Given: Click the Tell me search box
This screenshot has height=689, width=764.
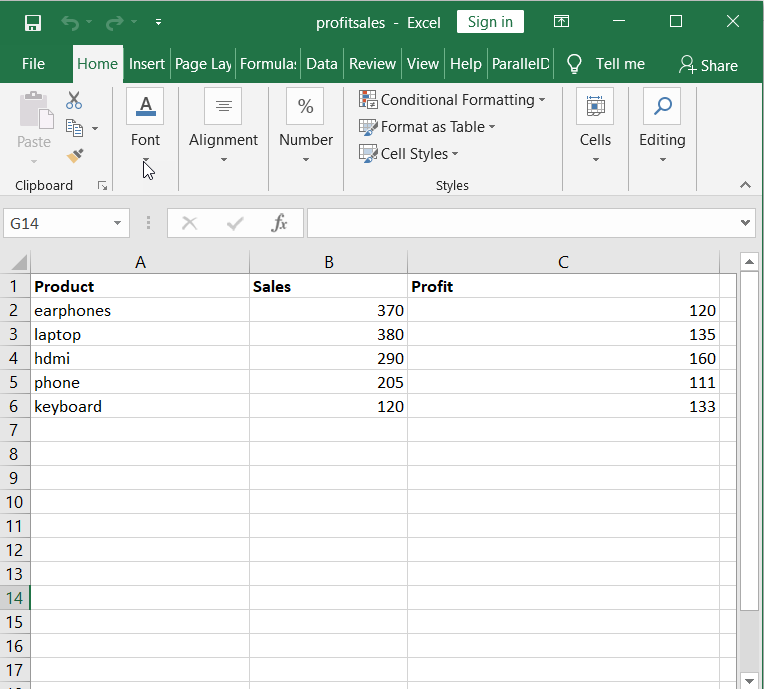Looking at the screenshot, I should pyautogui.click(x=620, y=64).
